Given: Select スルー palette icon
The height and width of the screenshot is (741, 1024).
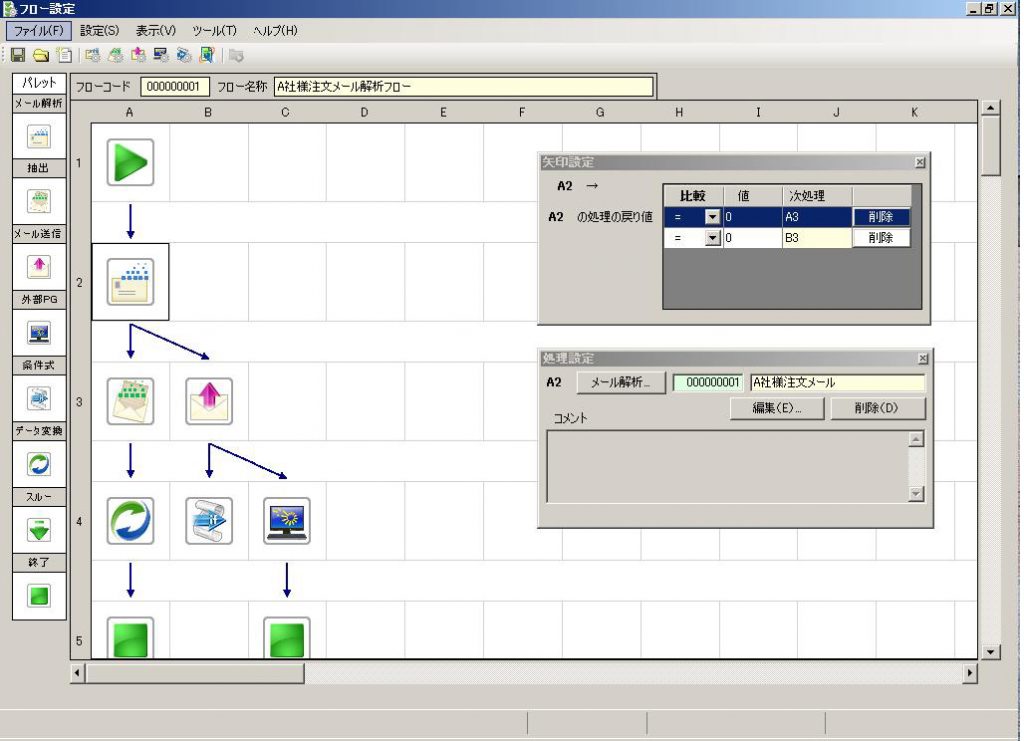Looking at the screenshot, I should point(39,530).
